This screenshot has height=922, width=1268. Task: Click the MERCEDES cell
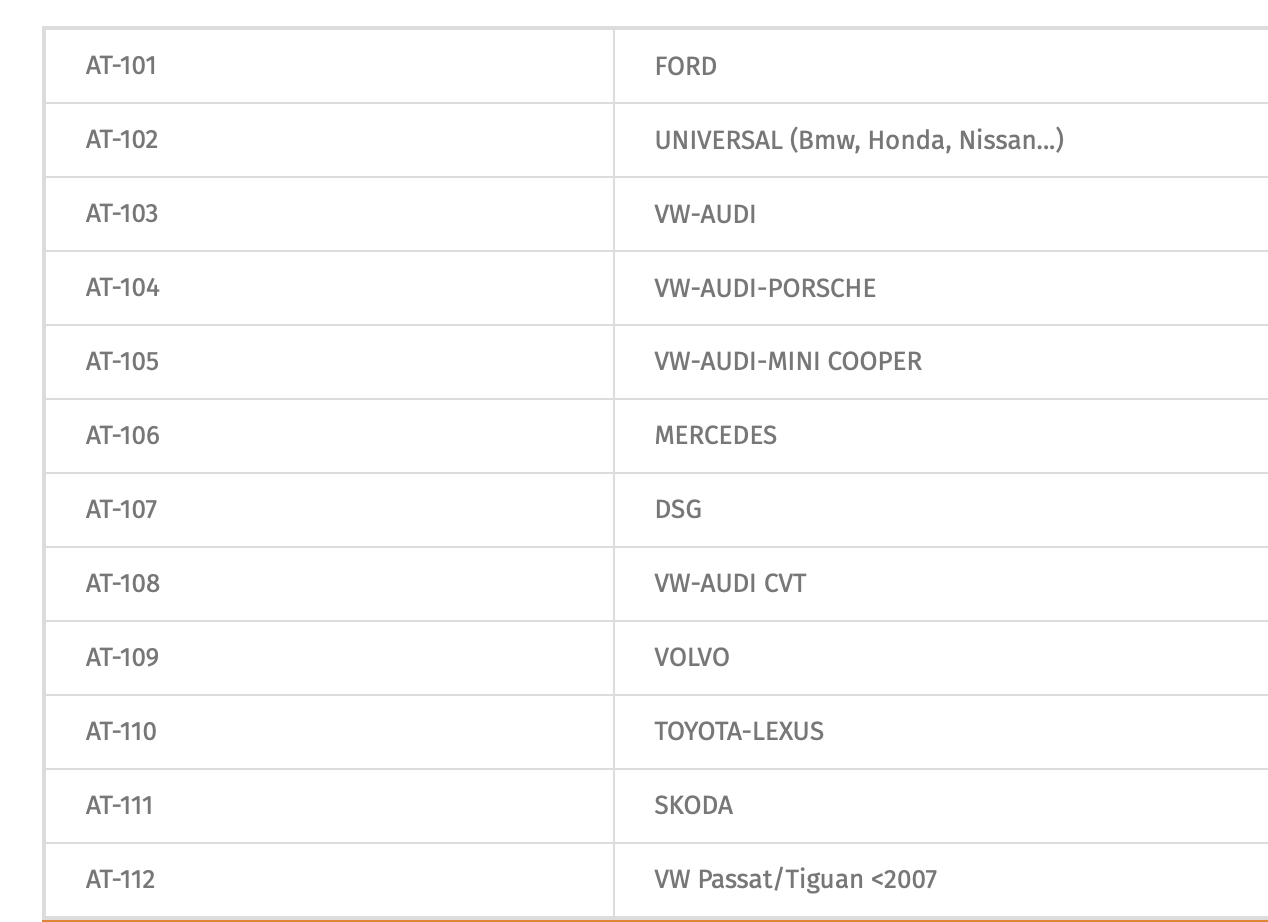(715, 436)
